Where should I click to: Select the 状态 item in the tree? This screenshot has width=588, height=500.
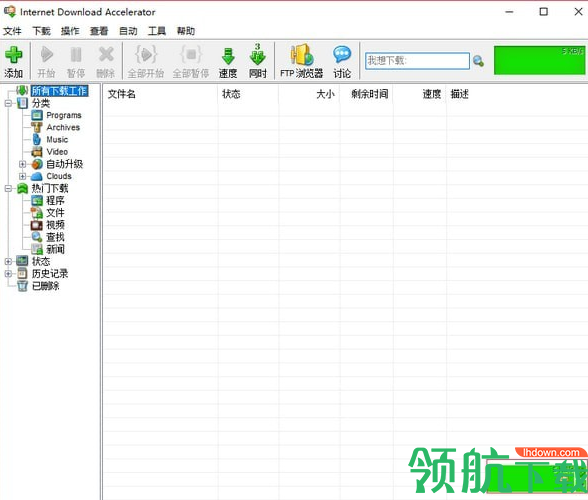(41, 261)
